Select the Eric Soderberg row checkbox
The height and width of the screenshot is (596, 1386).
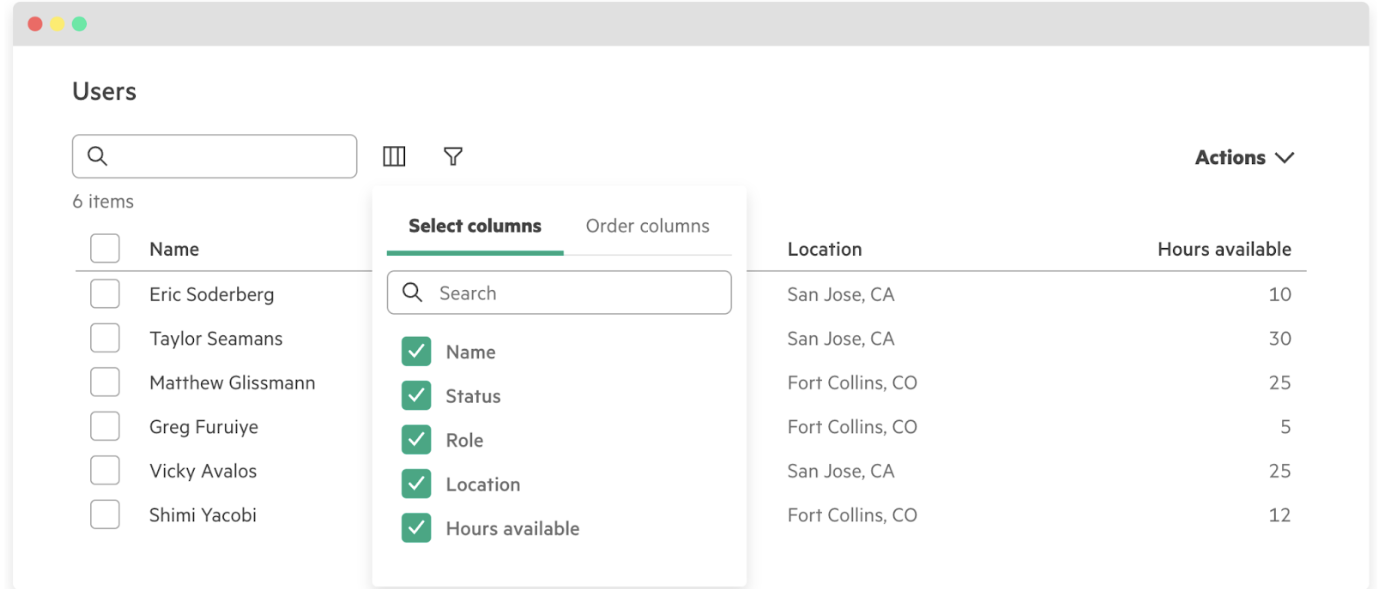tap(105, 294)
